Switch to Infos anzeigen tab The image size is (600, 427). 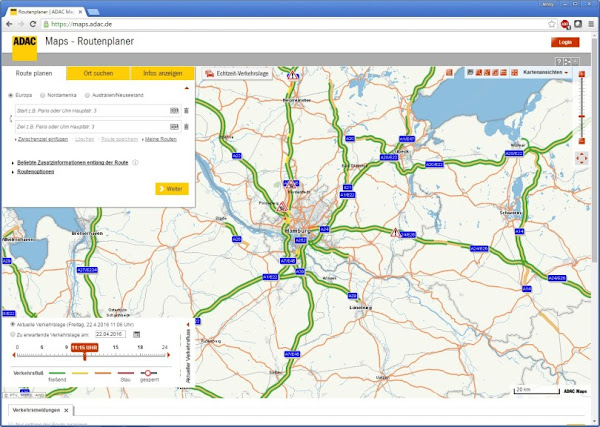163,73
